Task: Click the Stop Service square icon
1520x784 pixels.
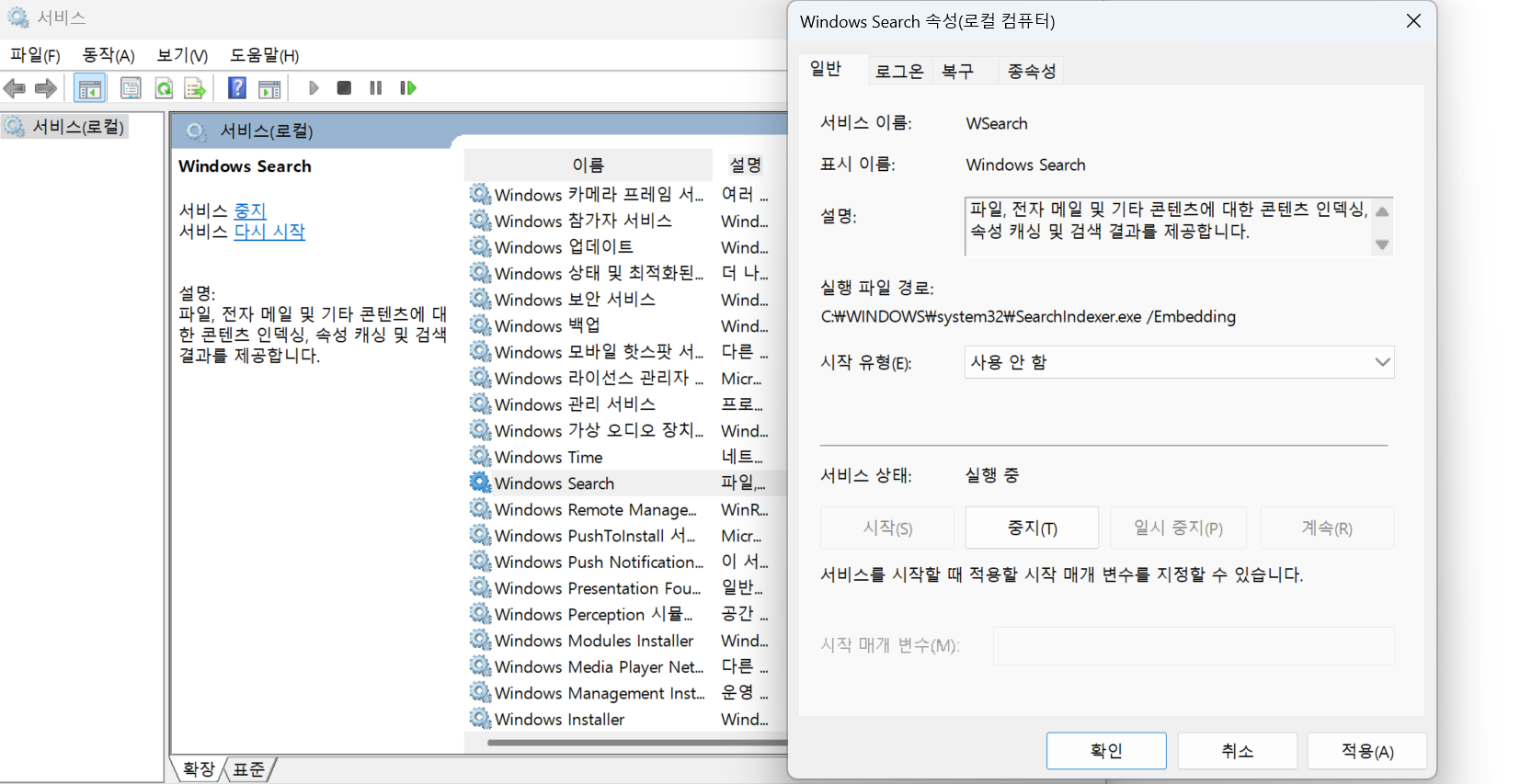Action: (344, 88)
